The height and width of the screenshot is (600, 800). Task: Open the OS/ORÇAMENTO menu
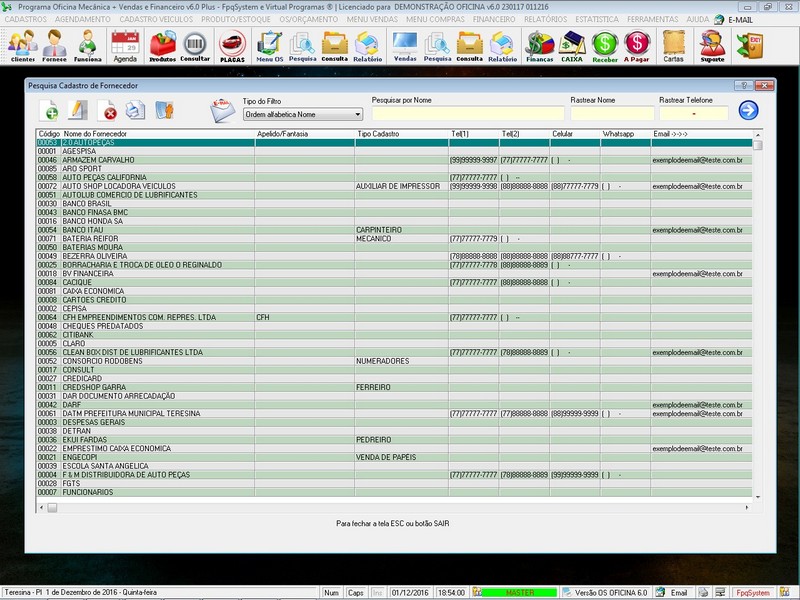click(309, 19)
